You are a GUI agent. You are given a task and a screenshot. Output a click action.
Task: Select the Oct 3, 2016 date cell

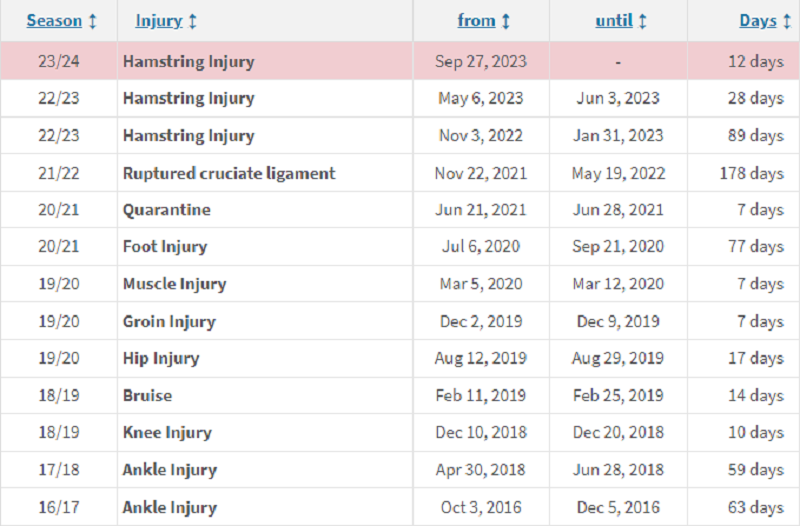coord(481,507)
